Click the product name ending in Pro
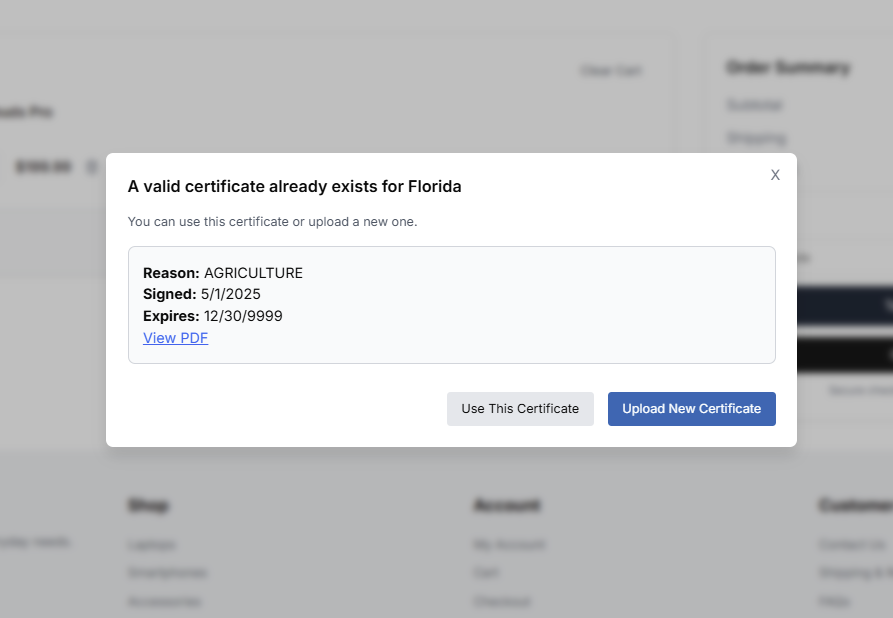Viewport: 893px width, 618px height. tap(25, 112)
